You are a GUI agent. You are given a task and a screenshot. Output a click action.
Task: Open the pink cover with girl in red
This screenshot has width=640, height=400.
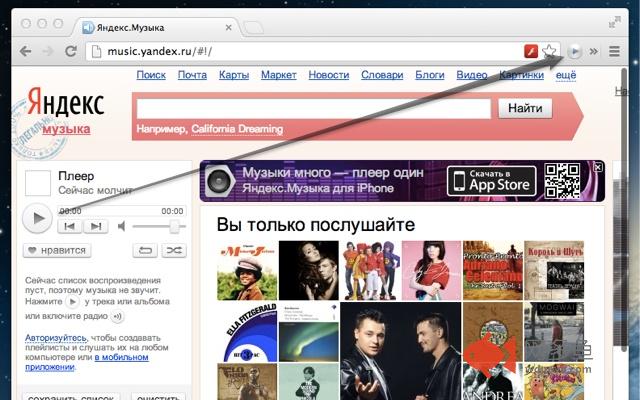pos(431,270)
